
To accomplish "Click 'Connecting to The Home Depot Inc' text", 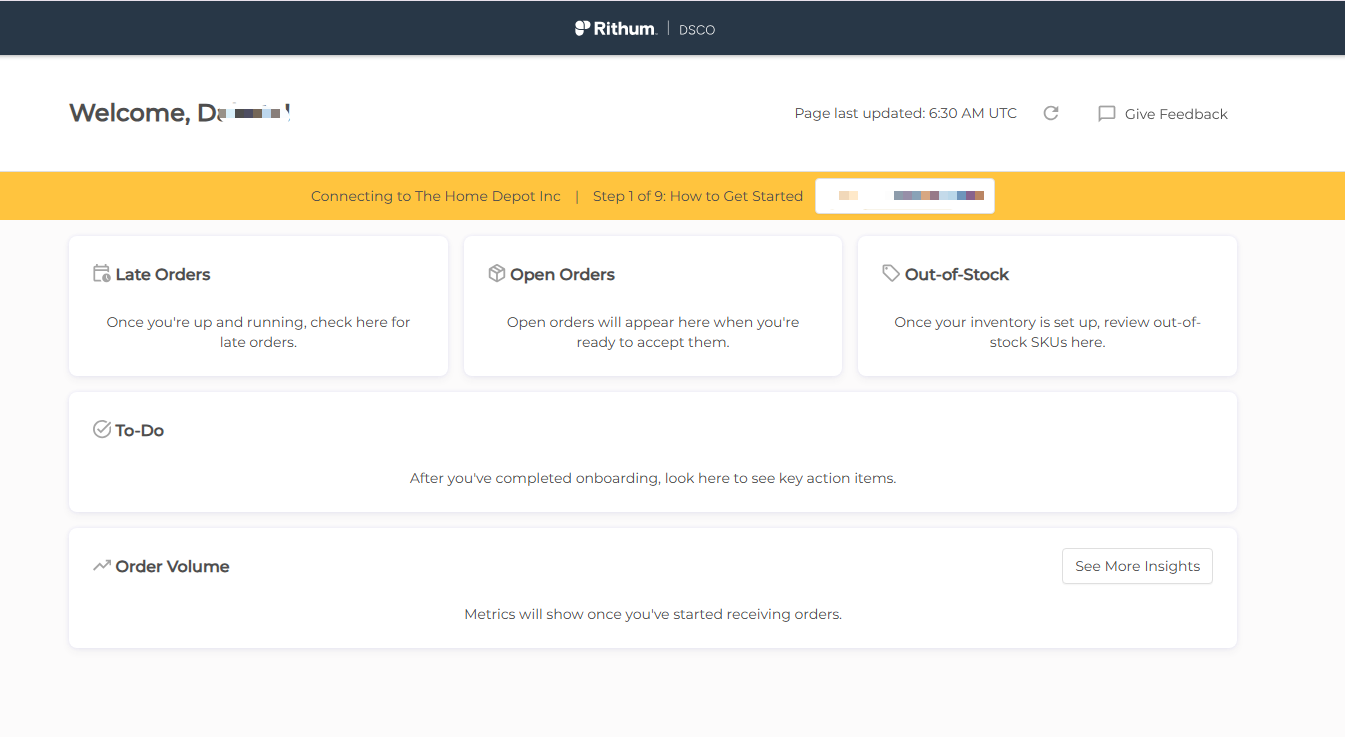I will 436,196.
